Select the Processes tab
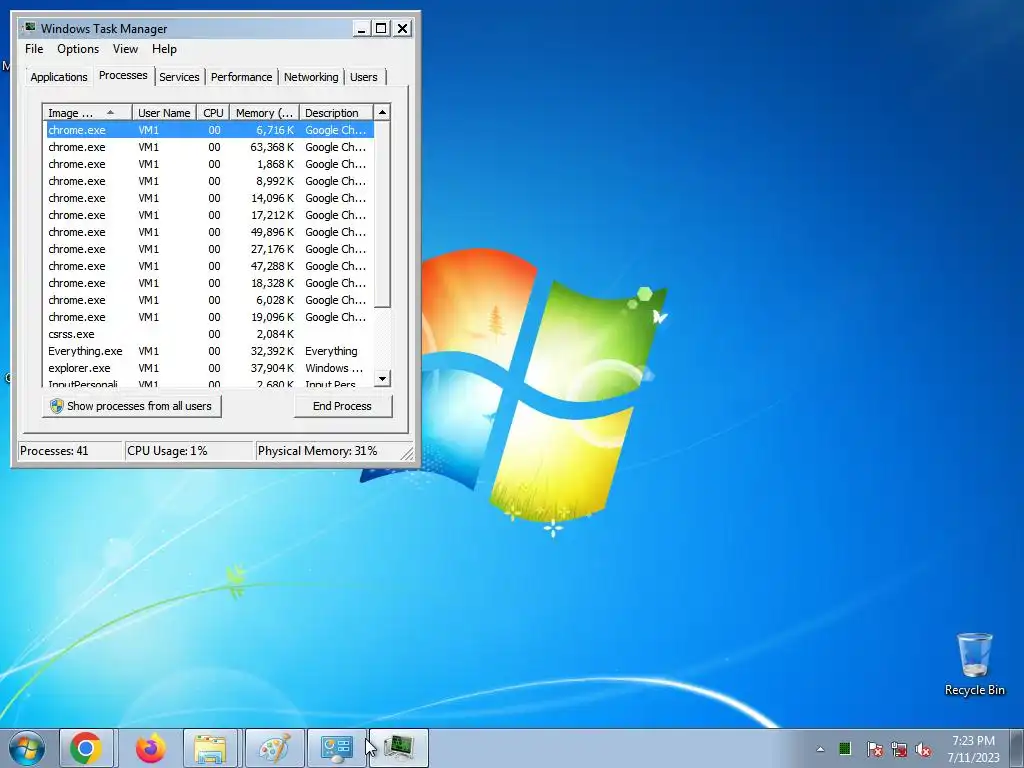Image resolution: width=1024 pixels, height=768 pixels. (x=123, y=75)
